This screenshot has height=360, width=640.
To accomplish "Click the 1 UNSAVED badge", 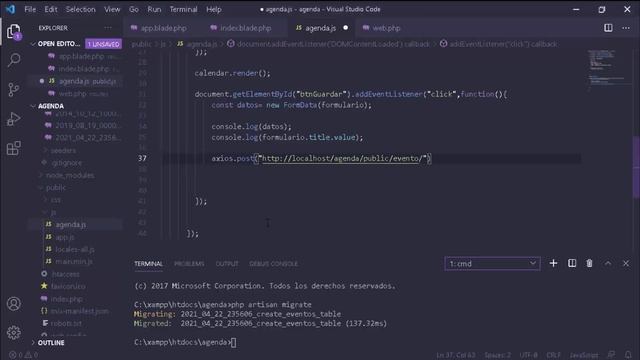I will point(104,44).
